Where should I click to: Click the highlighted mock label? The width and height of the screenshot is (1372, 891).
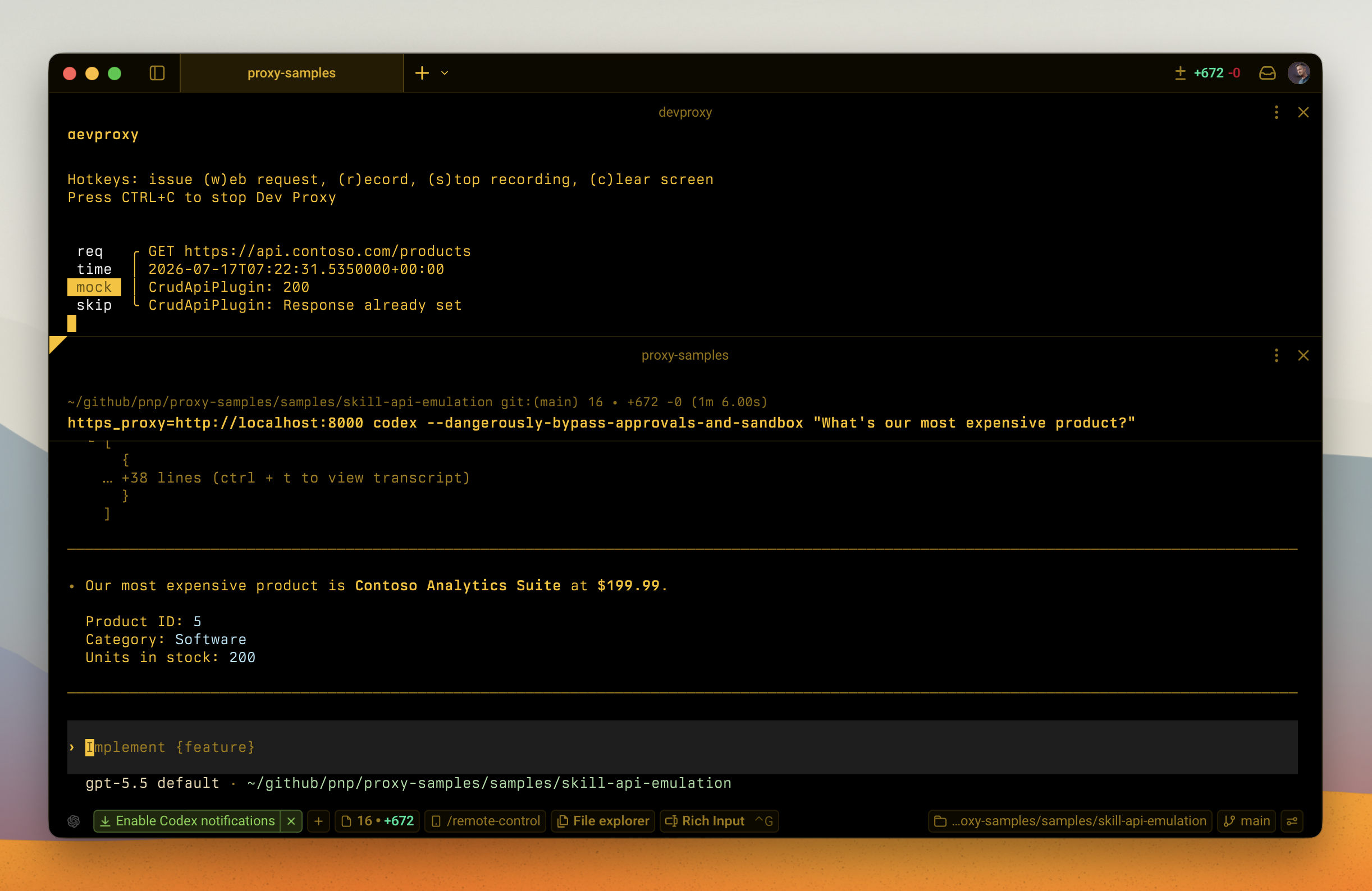(94, 287)
